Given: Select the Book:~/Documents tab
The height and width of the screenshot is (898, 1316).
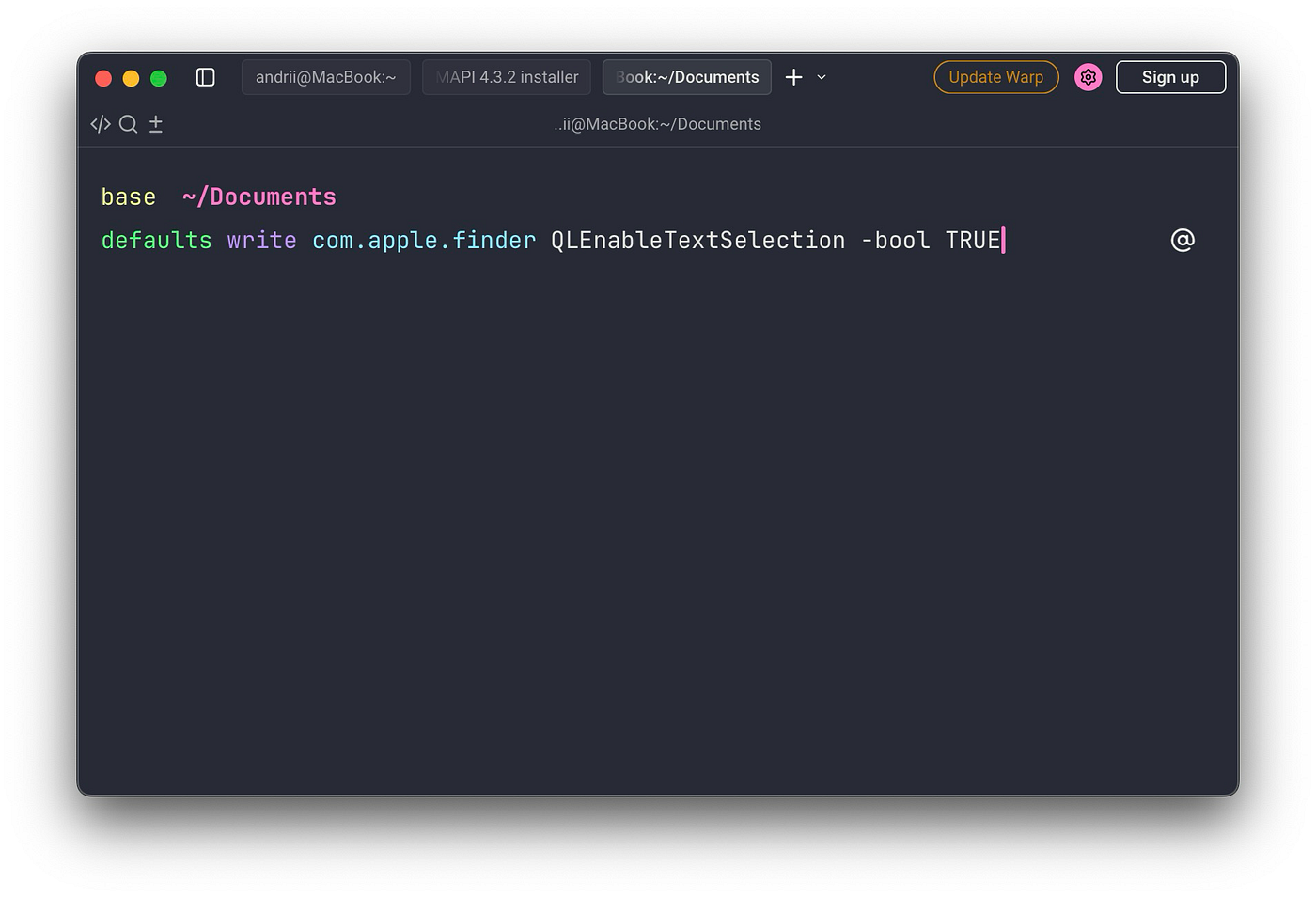Looking at the screenshot, I should [687, 77].
